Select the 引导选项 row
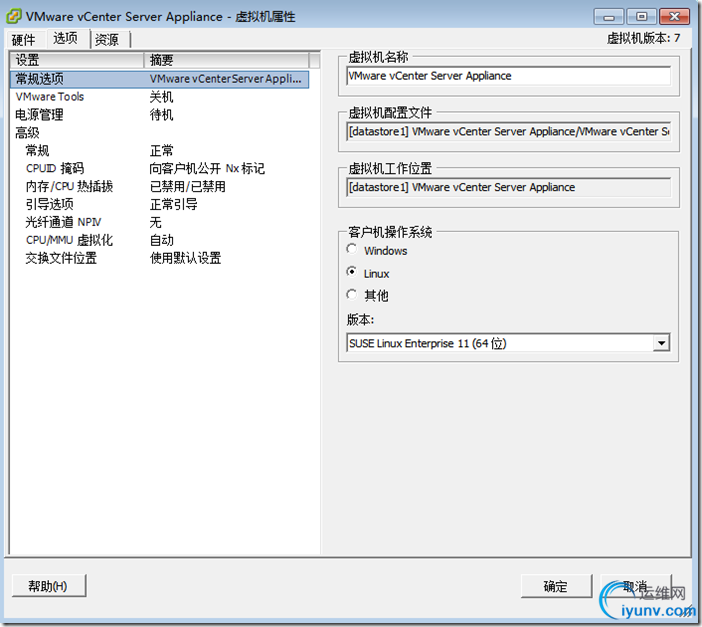702x627 pixels. click(x=159, y=204)
